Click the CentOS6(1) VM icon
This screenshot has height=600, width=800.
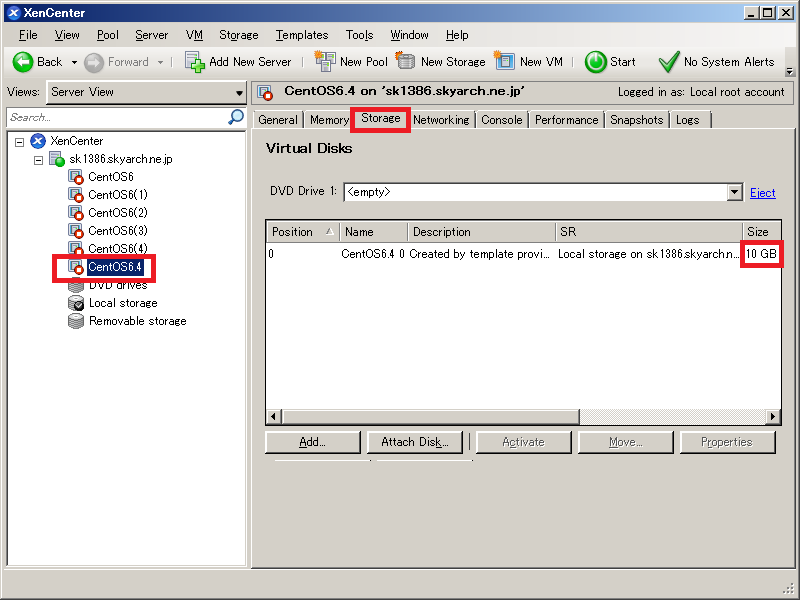[x=76, y=195]
